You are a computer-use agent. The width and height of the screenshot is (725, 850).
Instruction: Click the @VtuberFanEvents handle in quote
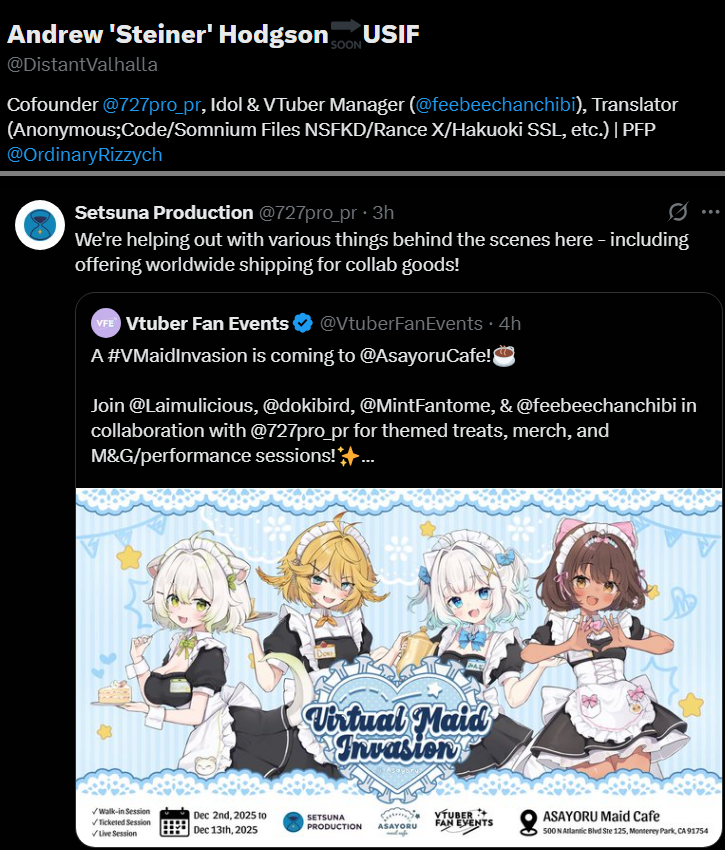point(401,324)
